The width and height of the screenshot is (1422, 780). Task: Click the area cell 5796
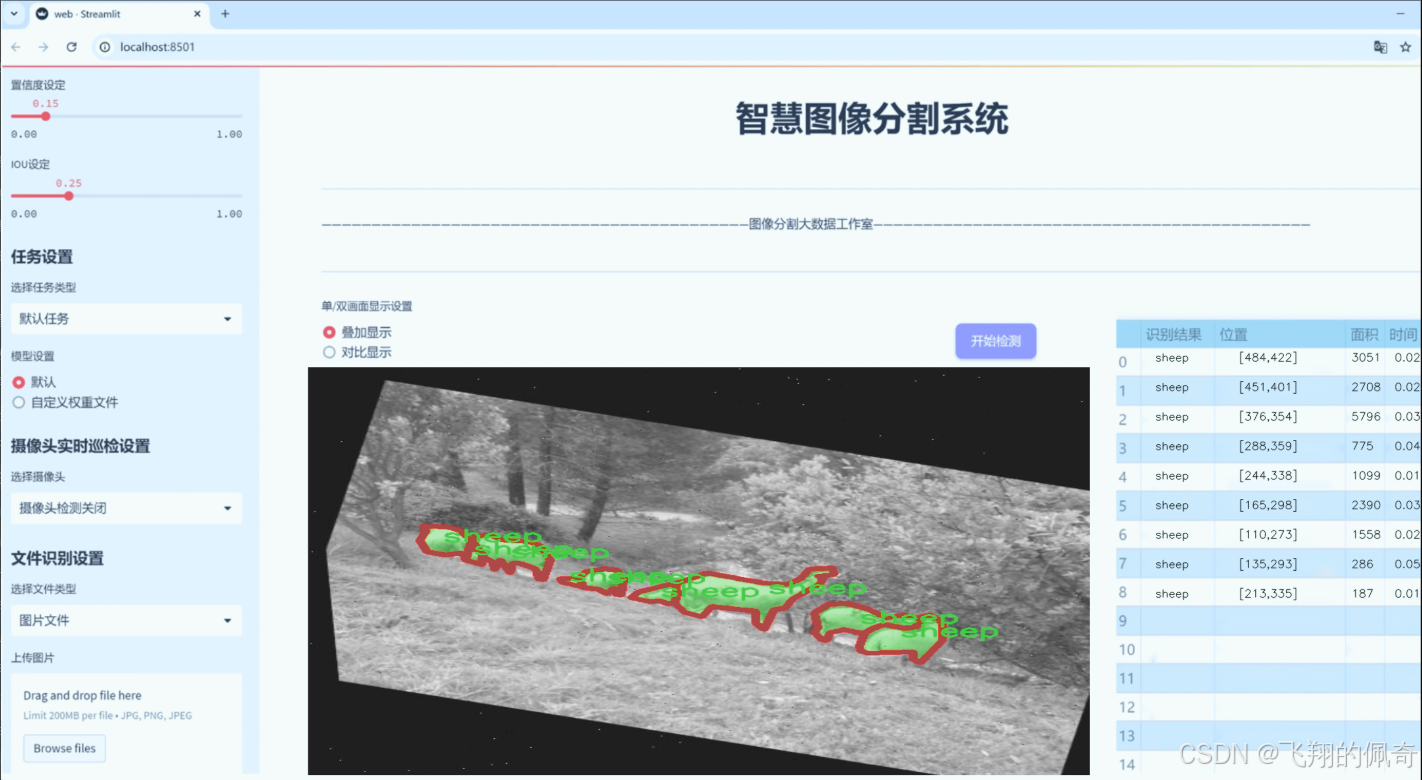[1365, 417]
